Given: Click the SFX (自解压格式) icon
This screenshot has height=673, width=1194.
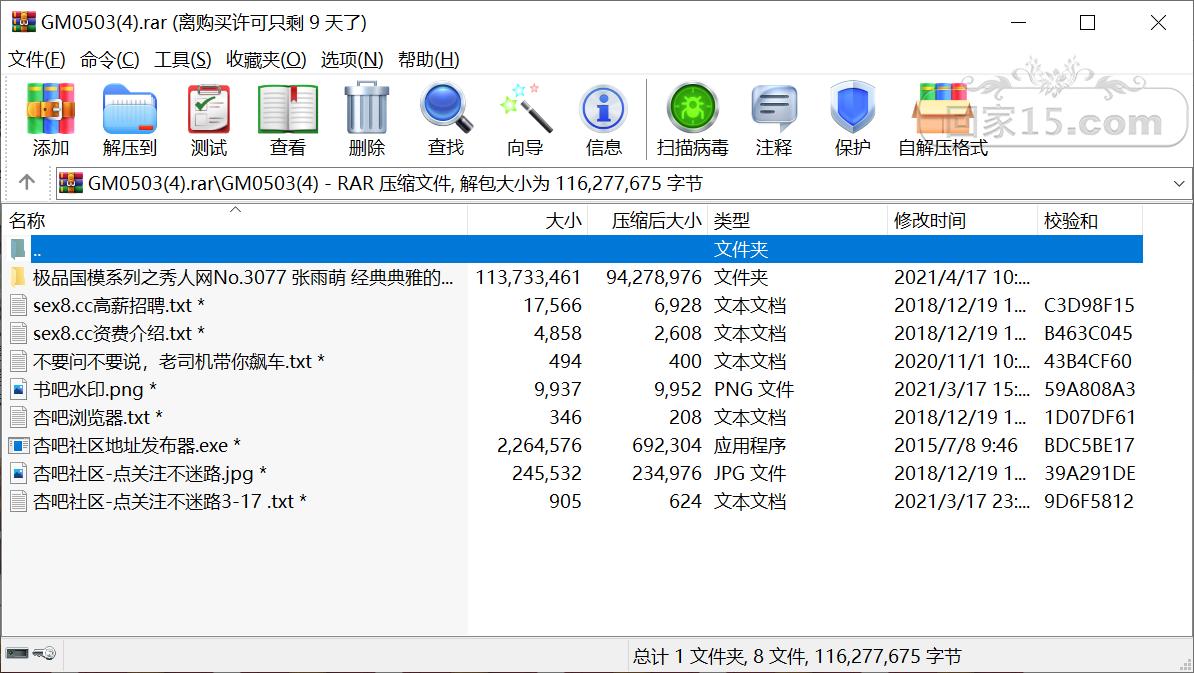Looking at the screenshot, I should [943, 109].
